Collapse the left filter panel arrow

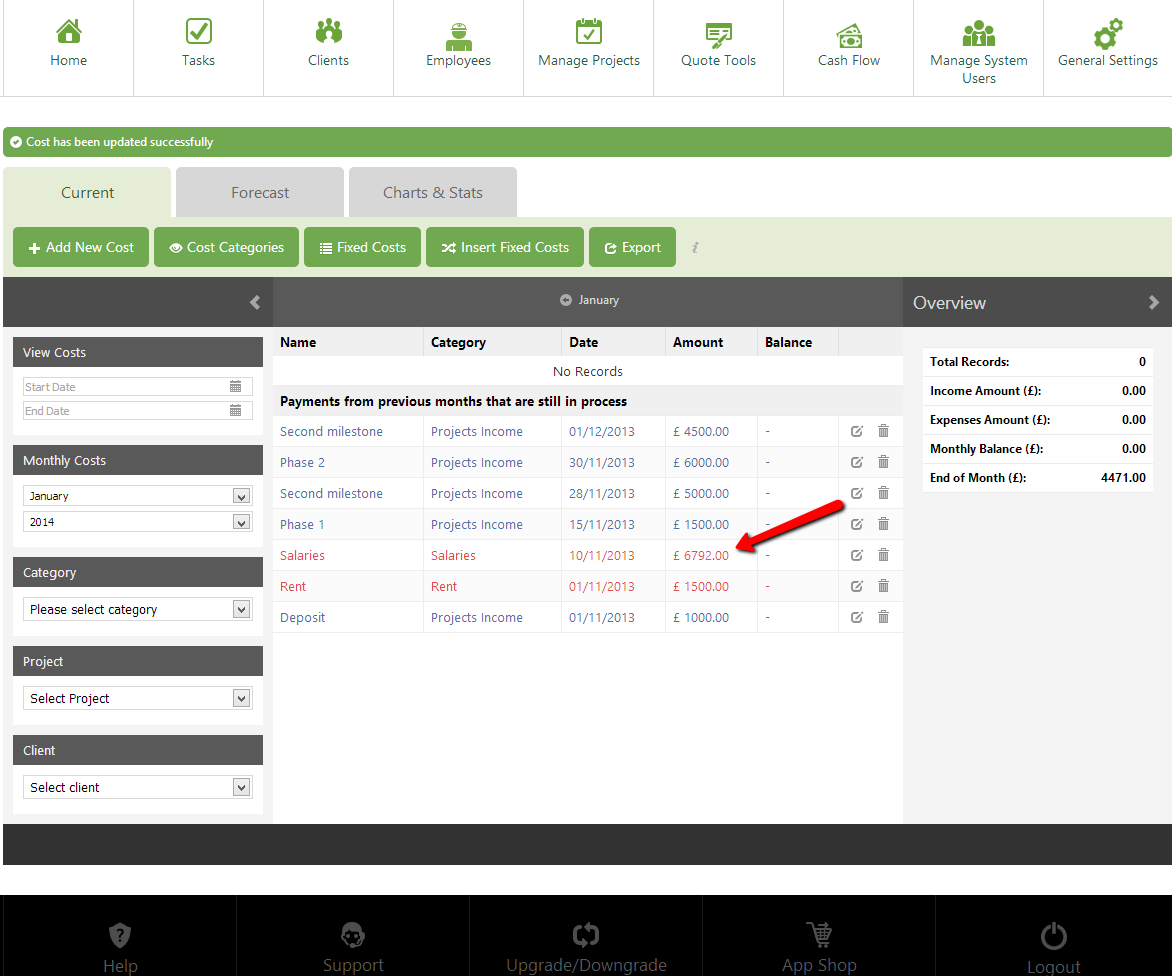coord(255,302)
